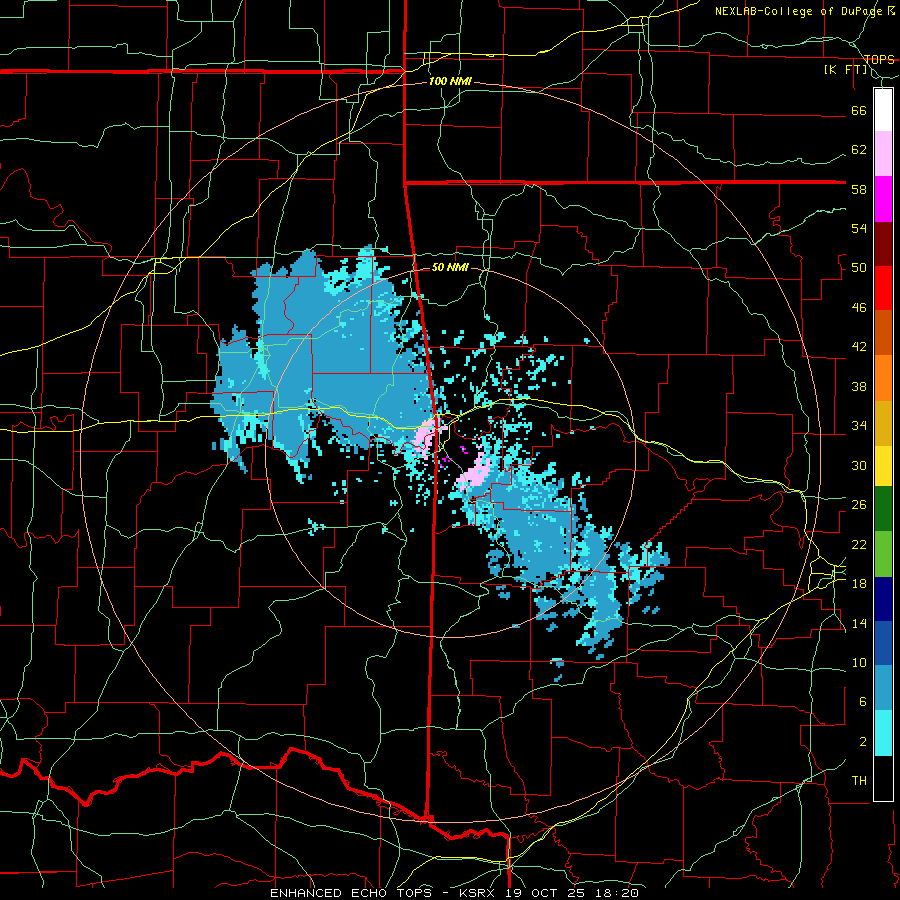Click the light pink 62 kft legend swatch
The height and width of the screenshot is (900, 900).
point(883,154)
